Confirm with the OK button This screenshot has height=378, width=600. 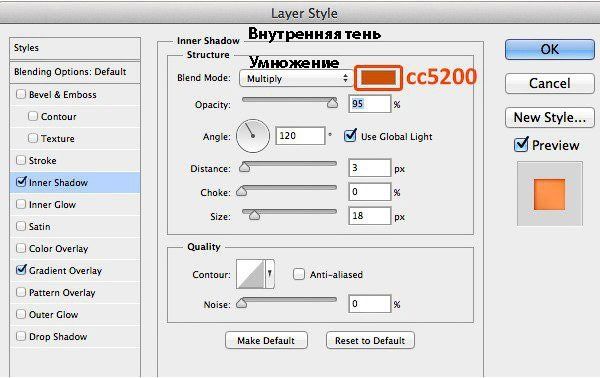click(550, 49)
